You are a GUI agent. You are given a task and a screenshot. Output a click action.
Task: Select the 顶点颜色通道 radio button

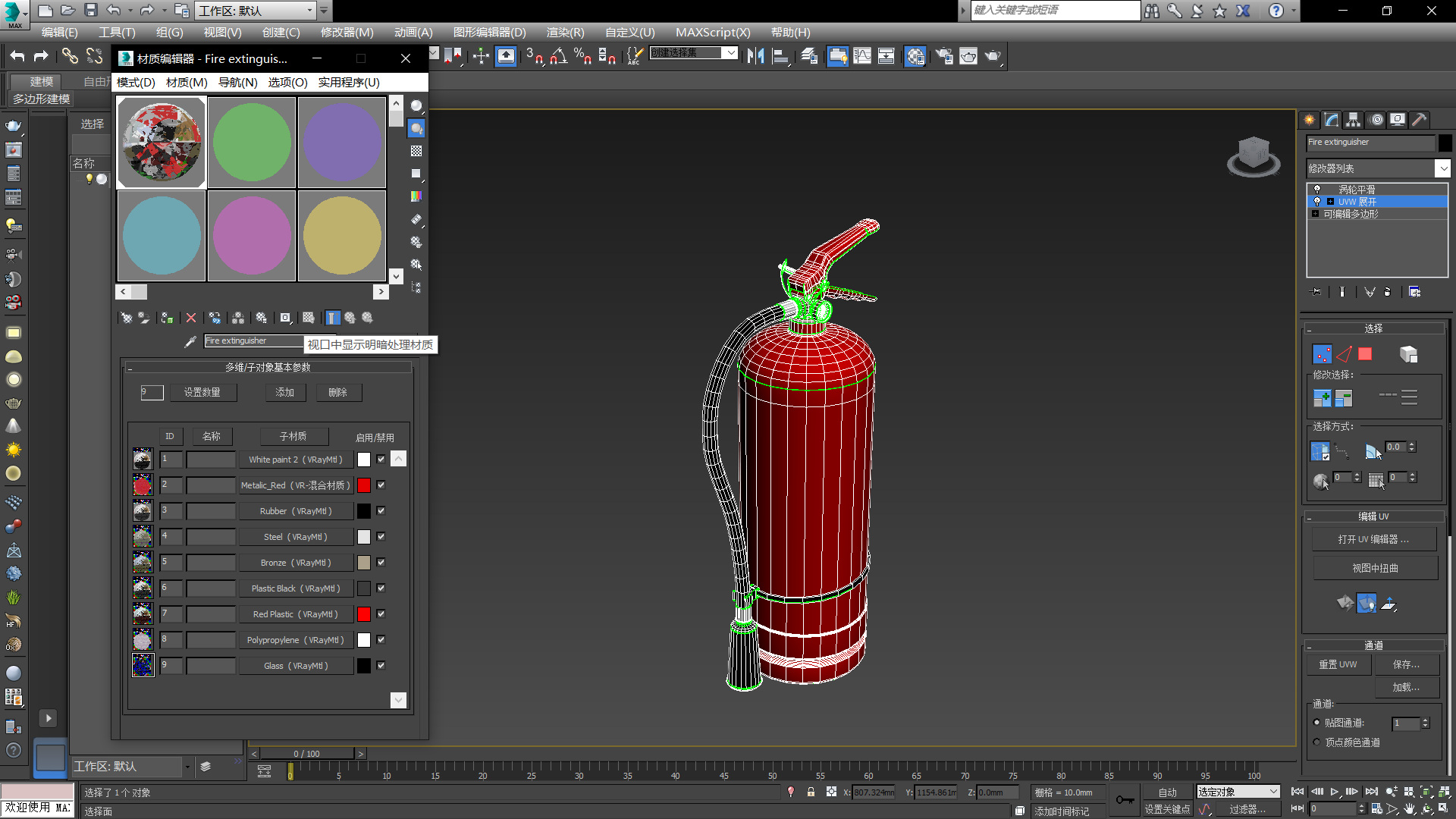(1316, 742)
